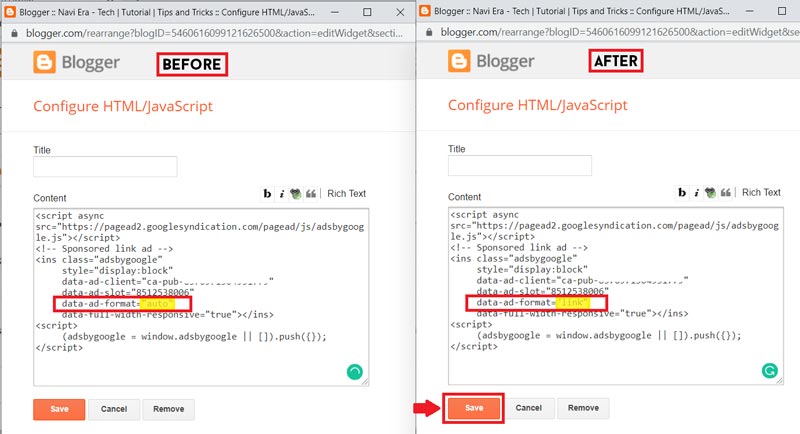
Task: Click the Blogger logo in the BEFORE window
Action: (x=77, y=62)
